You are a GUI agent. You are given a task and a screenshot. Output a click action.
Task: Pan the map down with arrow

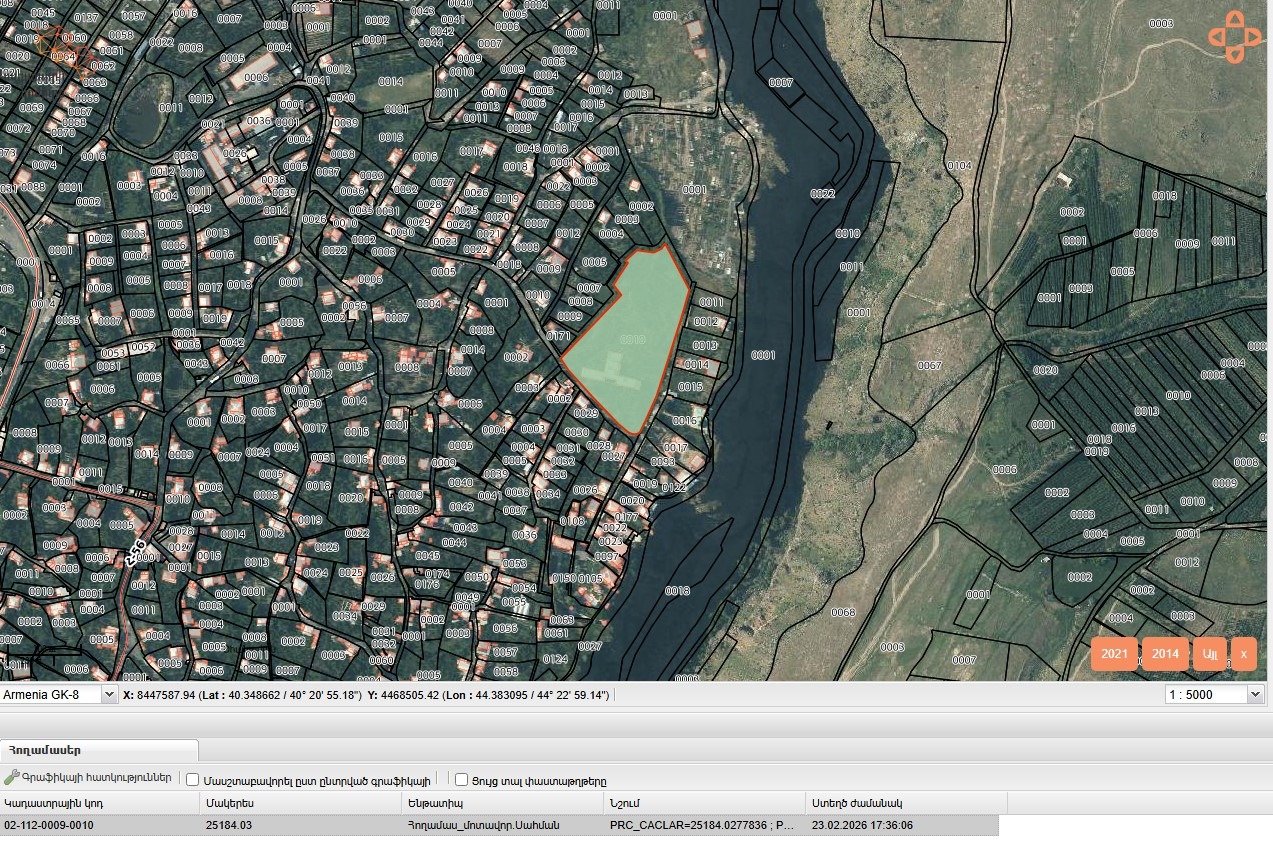pyautogui.click(x=1234, y=56)
